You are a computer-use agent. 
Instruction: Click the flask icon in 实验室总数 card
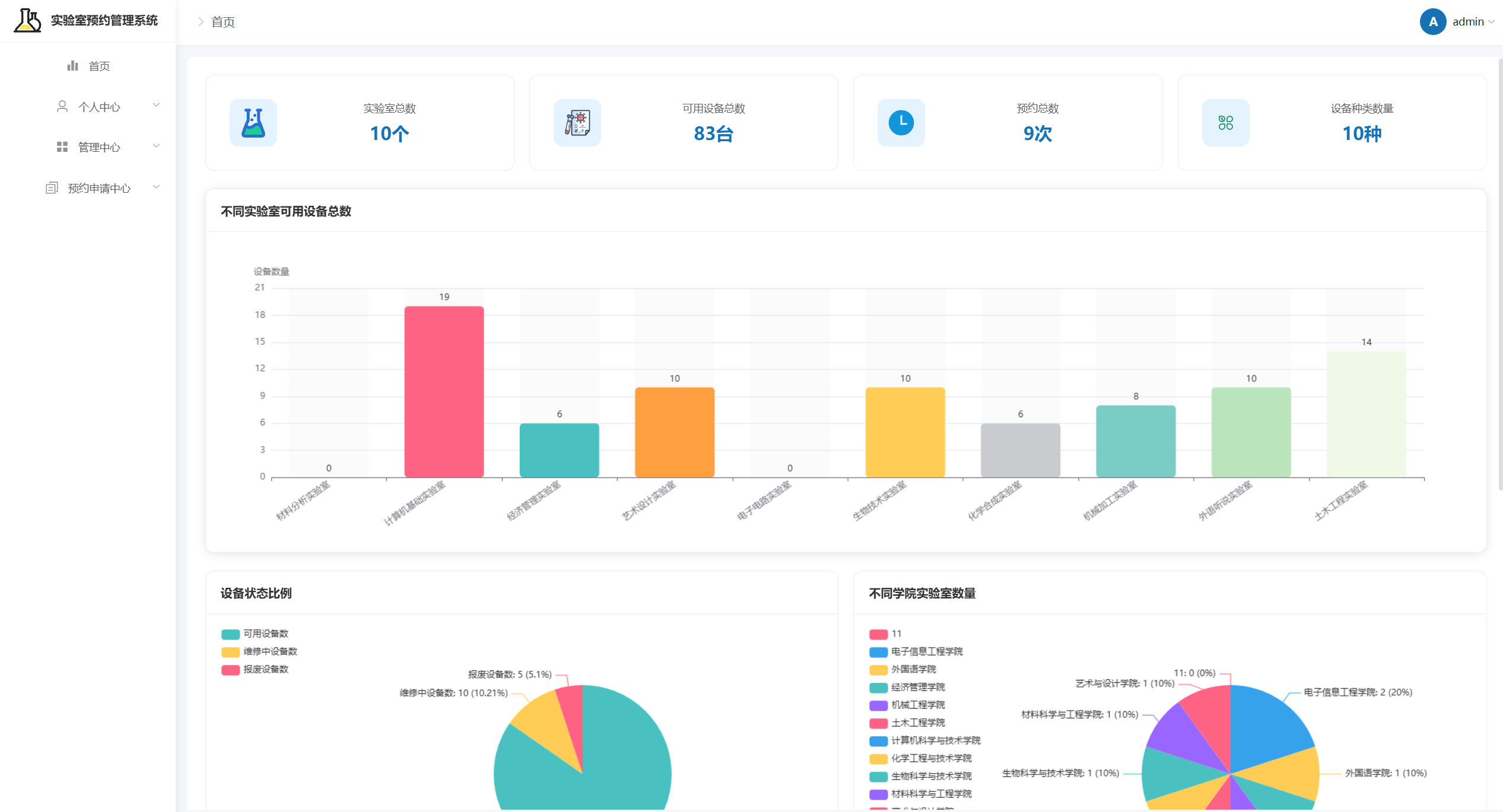click(253, 123)
